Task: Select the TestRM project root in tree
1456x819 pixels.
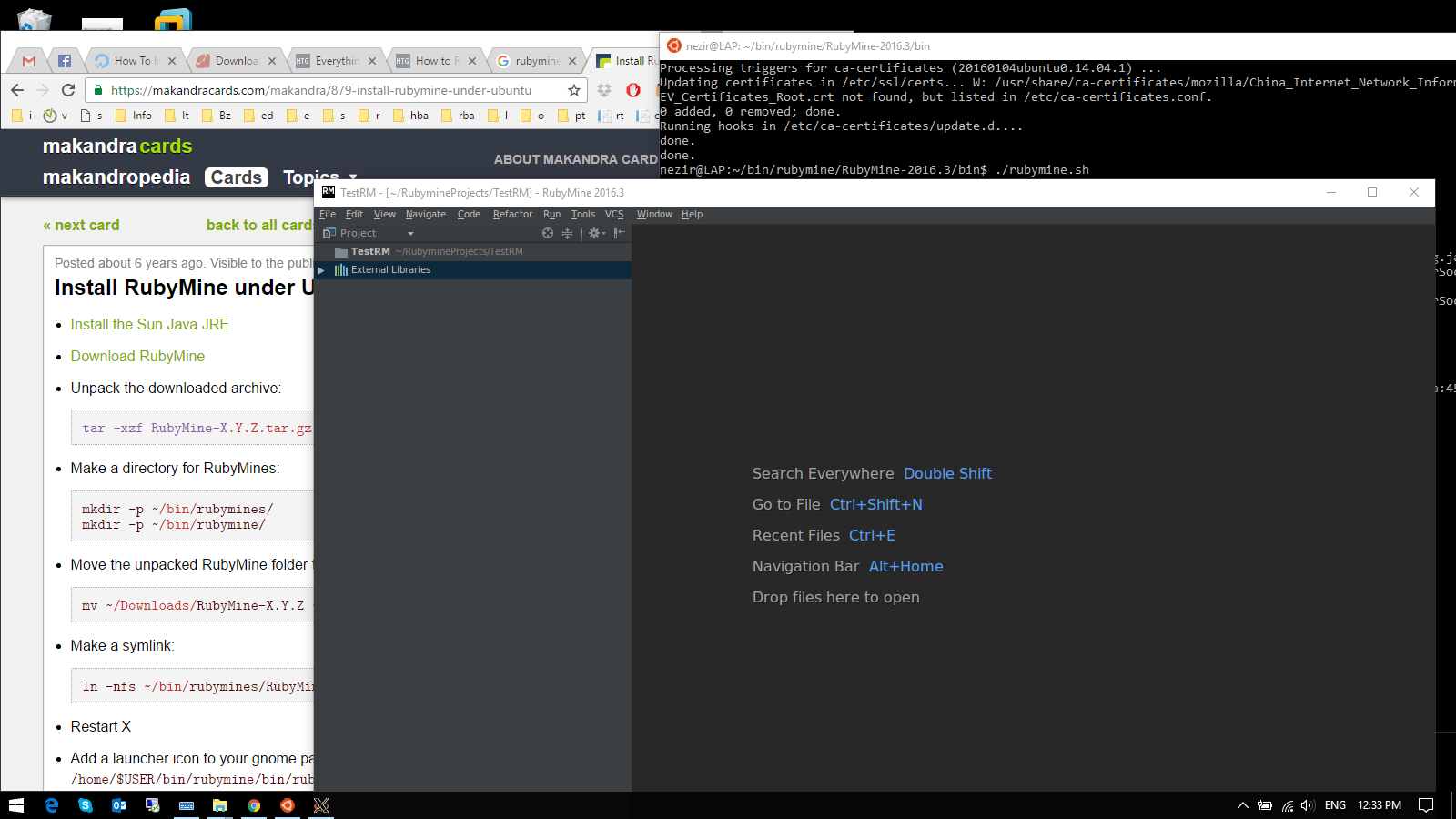Action: [x=472, y=252]
